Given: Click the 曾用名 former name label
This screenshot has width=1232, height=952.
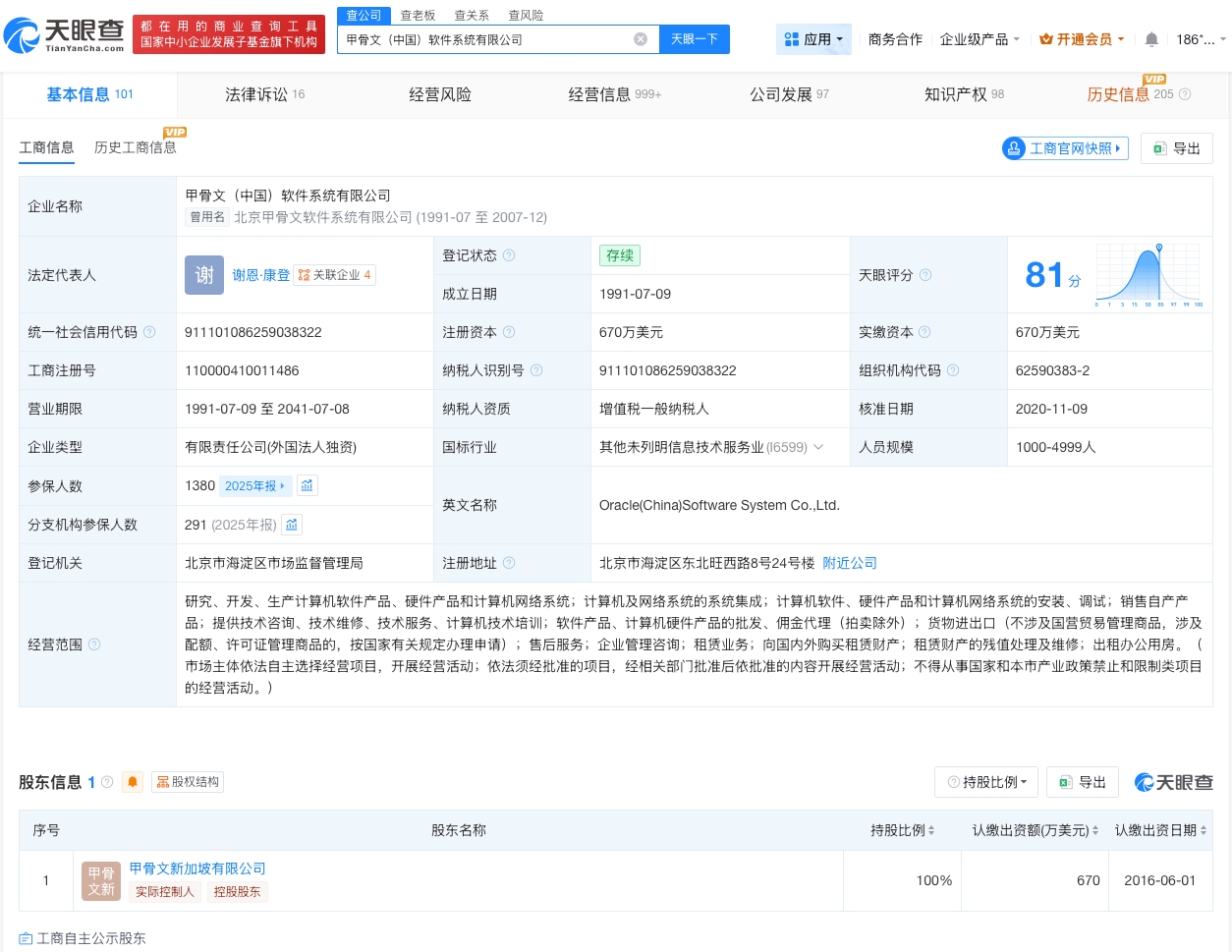Looking at the screenshot, I should coord(207,217).
